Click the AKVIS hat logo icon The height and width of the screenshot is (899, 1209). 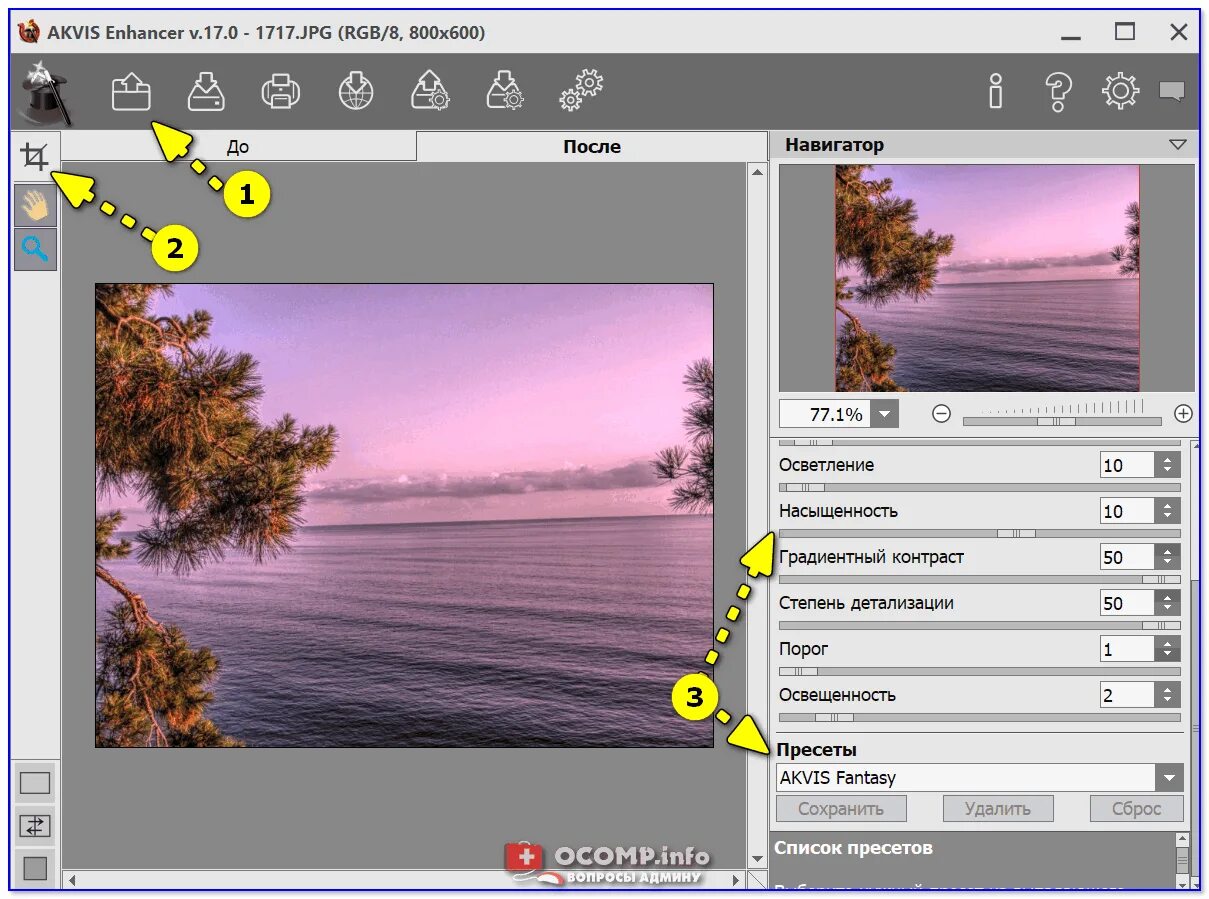click(x=44, y=92)
